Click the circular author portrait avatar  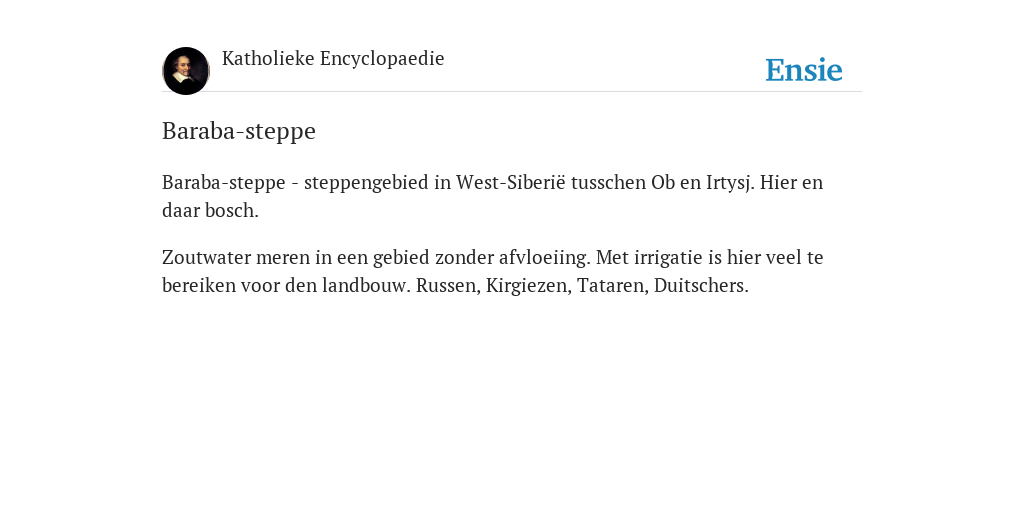(186, 71)
